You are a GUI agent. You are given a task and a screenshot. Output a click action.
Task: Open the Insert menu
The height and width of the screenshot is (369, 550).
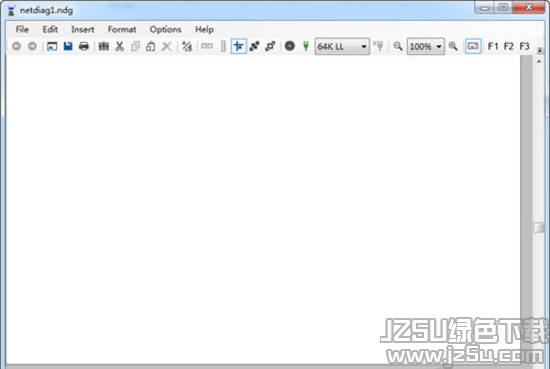pyautogui.click(x=82, y=29)
